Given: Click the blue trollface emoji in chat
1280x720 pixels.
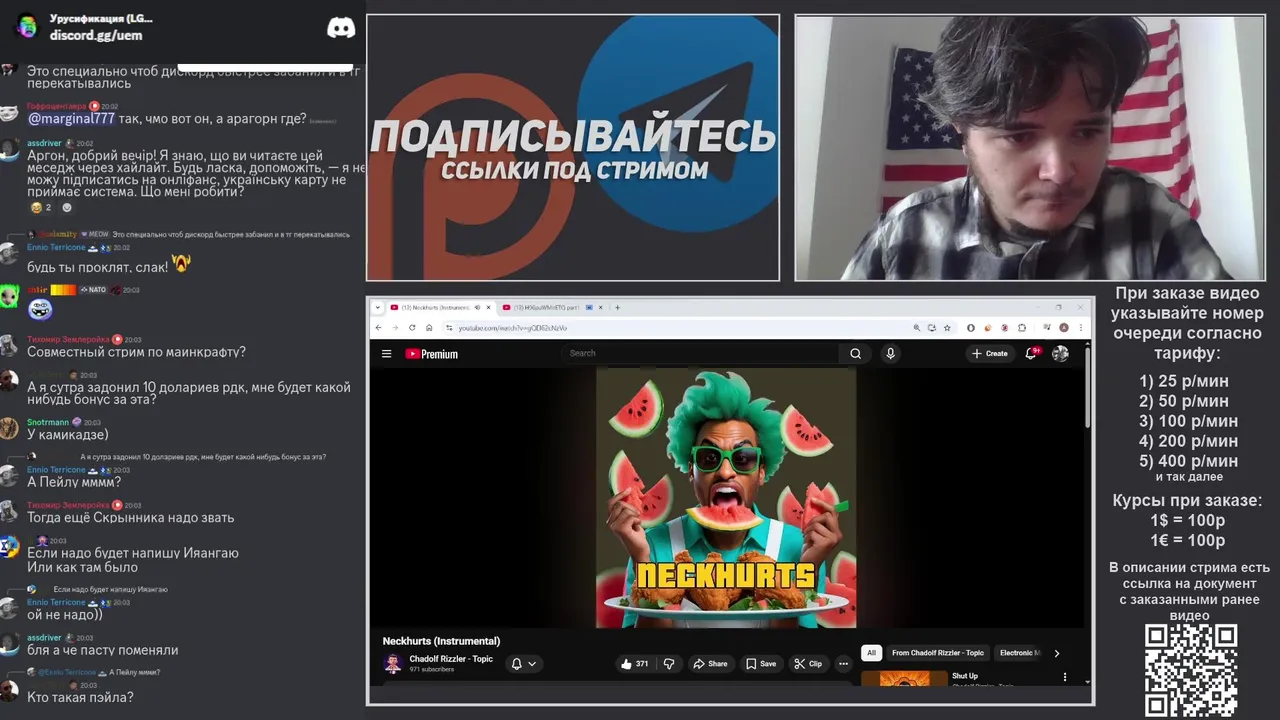Looking at the screenshot, I should click(40, 310).
